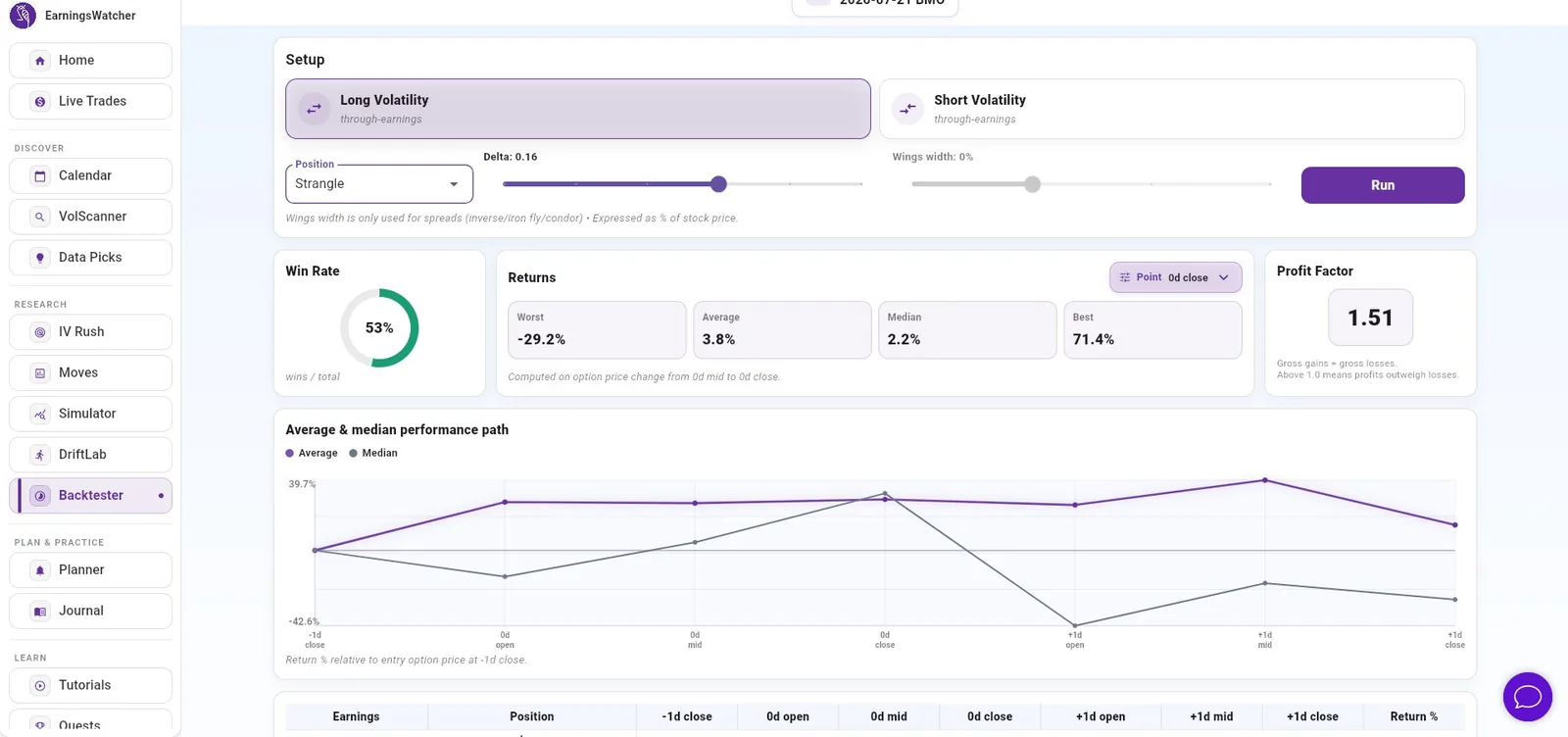
Task: Open the Simulator chart icon
Action: (x=40, y=414)
